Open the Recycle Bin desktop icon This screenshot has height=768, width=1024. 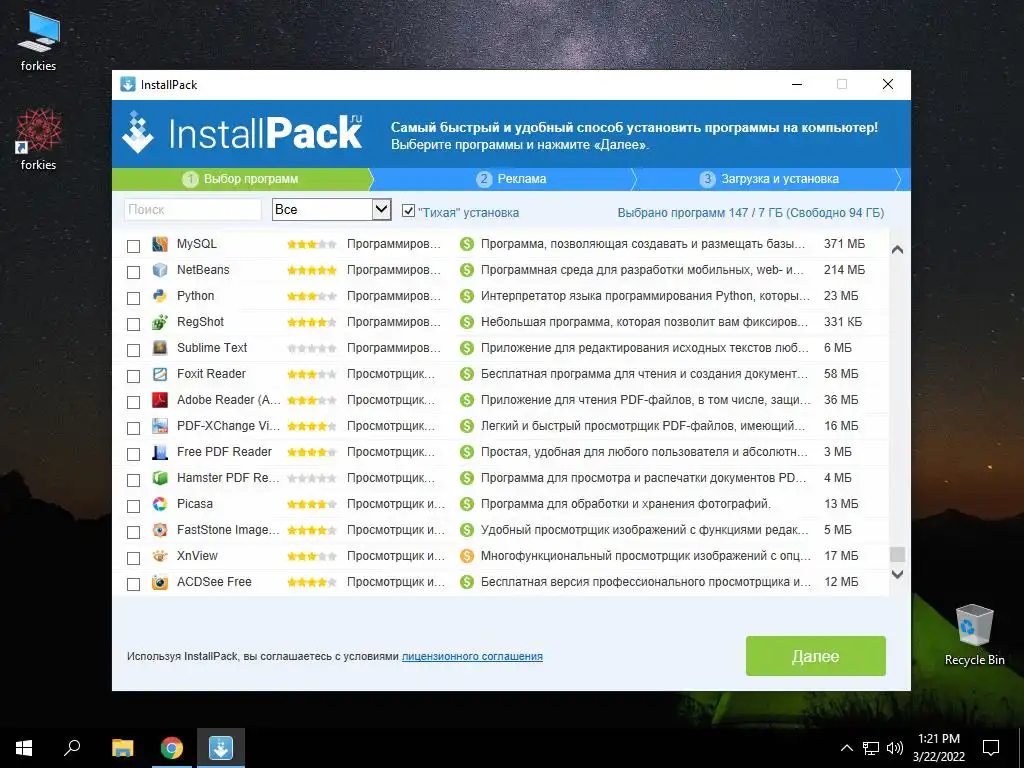[x=974, y=635]
